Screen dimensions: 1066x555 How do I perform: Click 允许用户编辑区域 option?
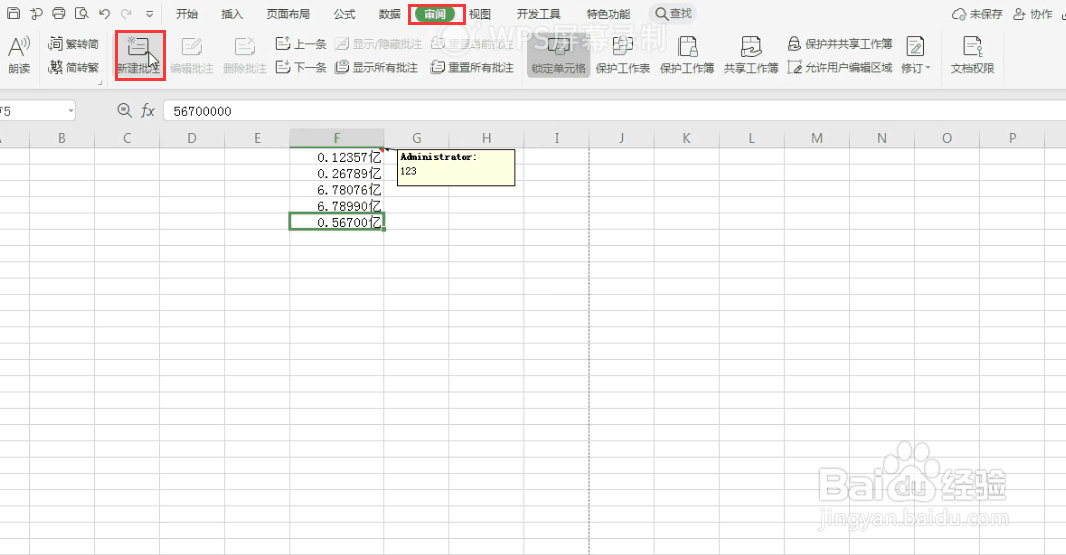coord(840,67)
